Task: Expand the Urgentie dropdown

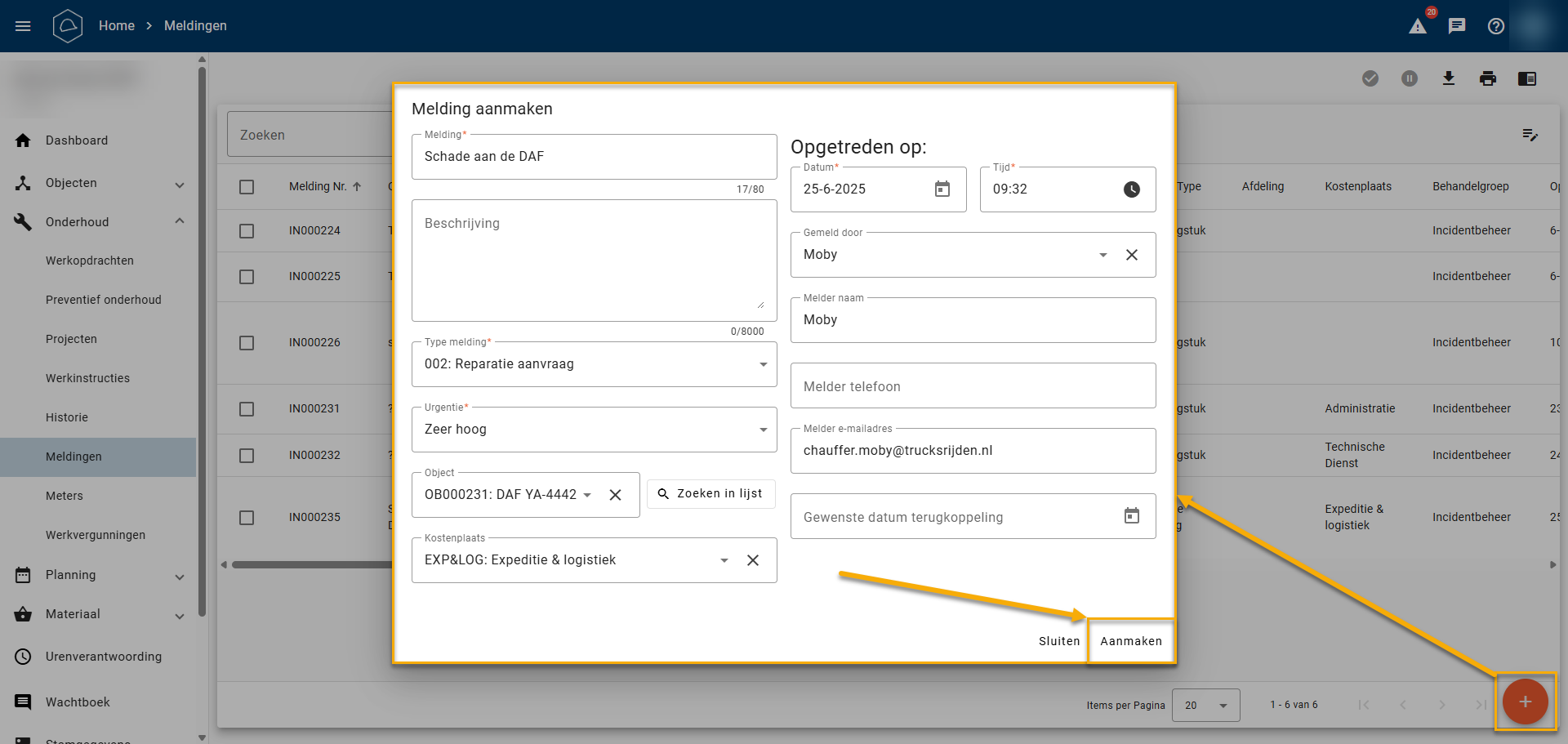Action: (x=763, y=430)
